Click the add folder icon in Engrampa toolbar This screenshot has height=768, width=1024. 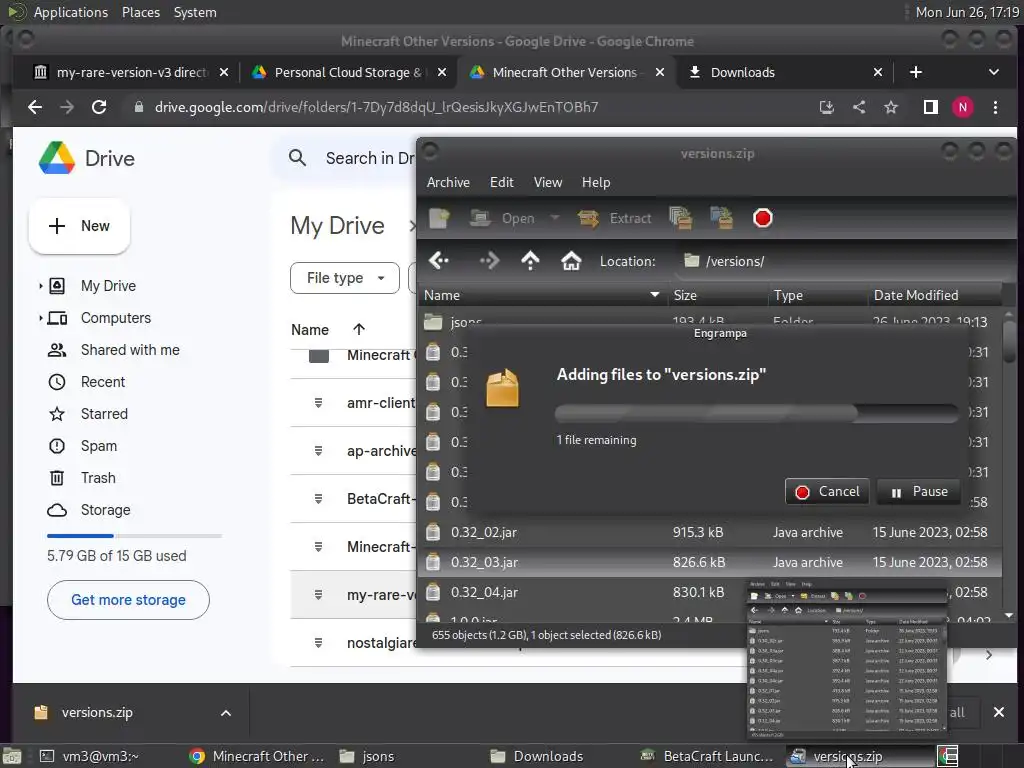click(722, 218)
